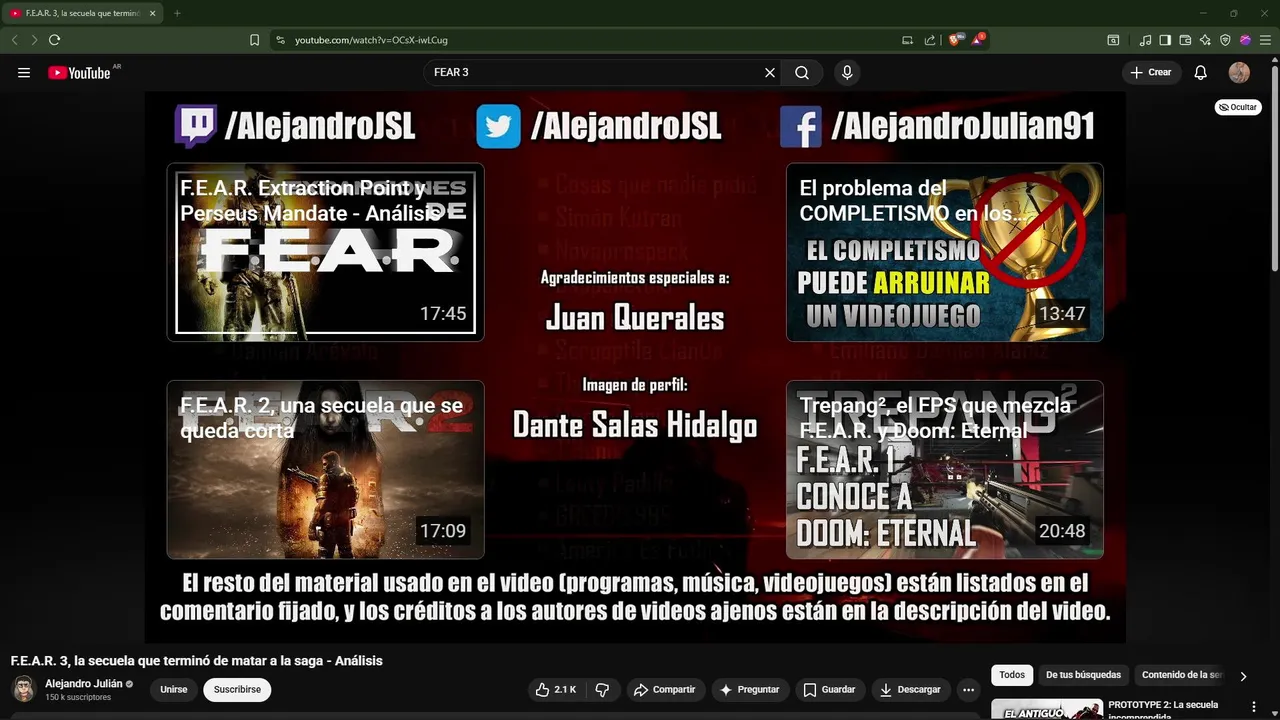
Task: Share this page from address bar
Action: (930, 40)
